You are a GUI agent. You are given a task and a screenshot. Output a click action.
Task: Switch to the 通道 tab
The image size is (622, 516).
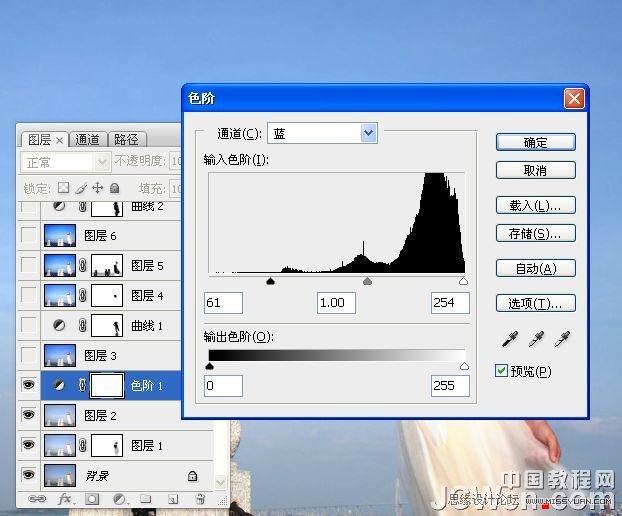click(x=87, y=140)
